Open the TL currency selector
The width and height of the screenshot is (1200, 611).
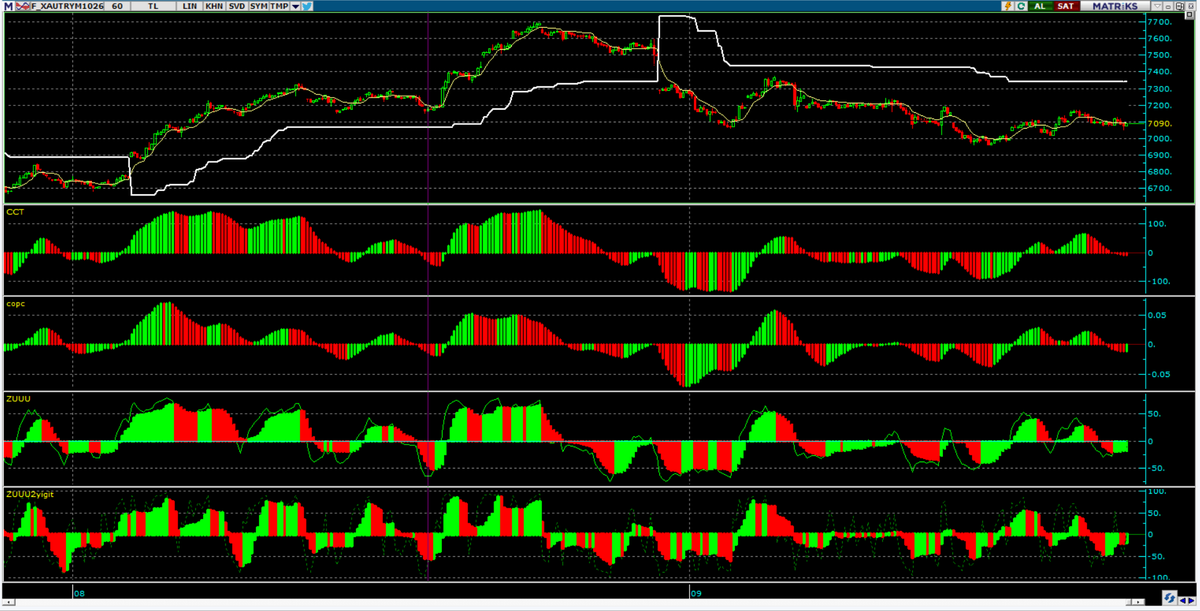coord(151,6)
